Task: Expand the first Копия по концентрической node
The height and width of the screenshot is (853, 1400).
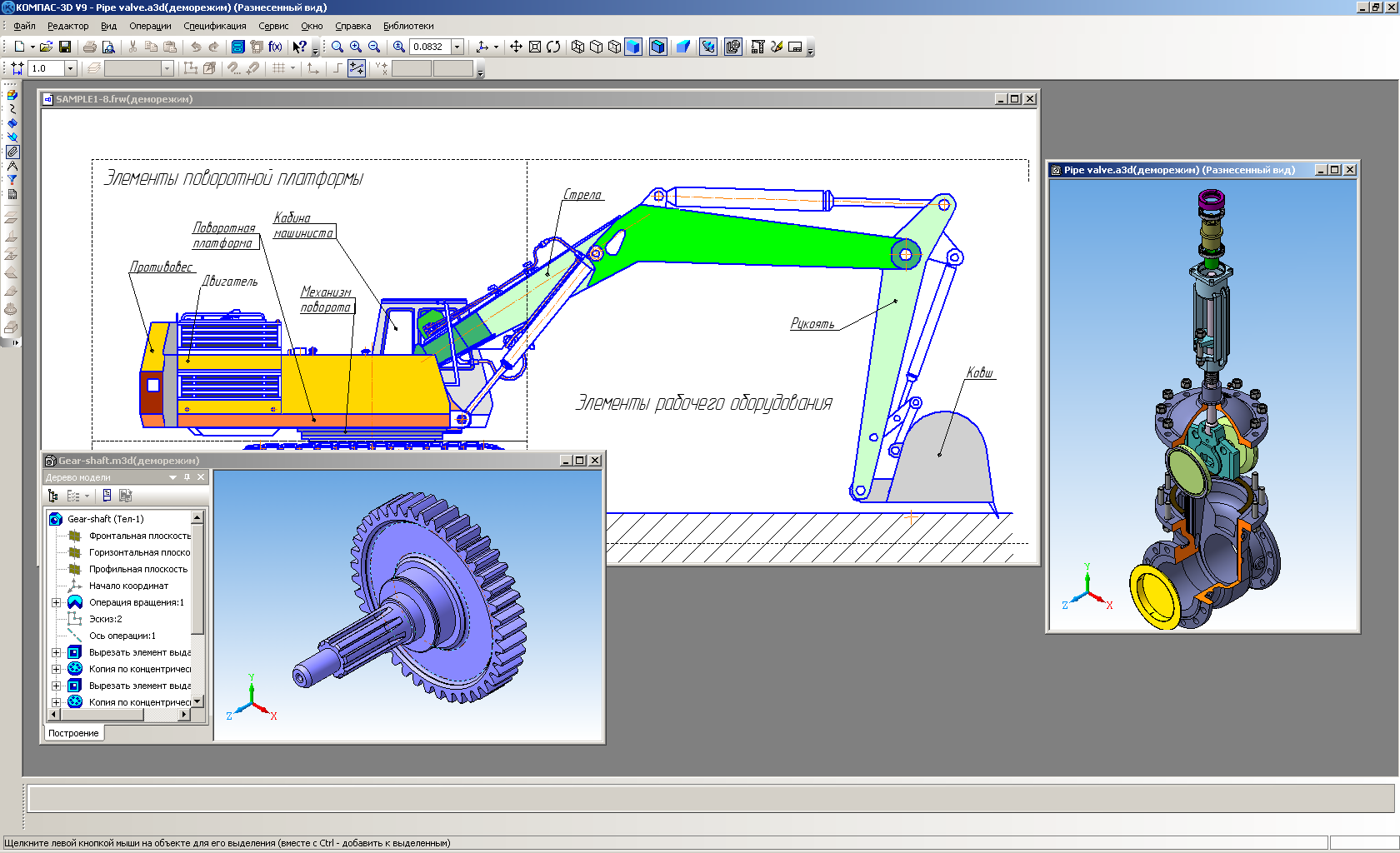Action: (57, 669)
